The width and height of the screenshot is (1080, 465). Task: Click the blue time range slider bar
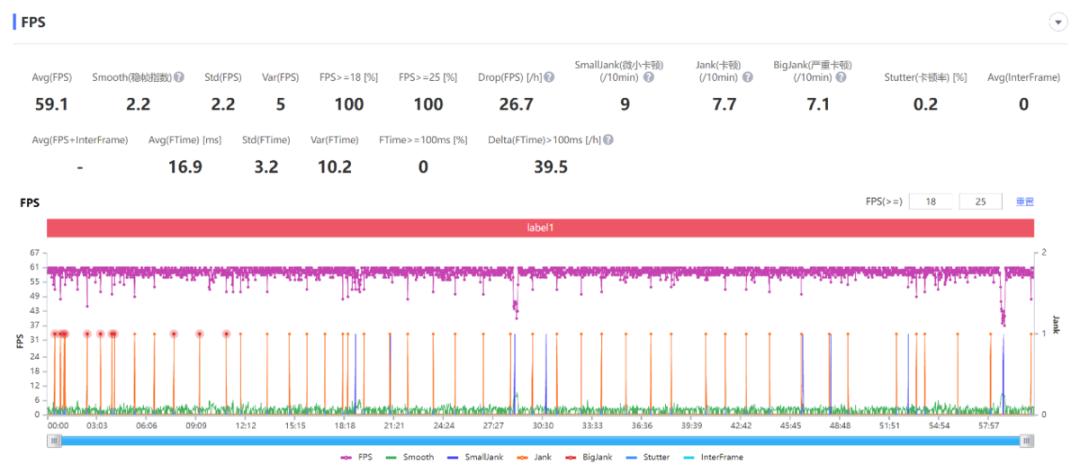540,441
